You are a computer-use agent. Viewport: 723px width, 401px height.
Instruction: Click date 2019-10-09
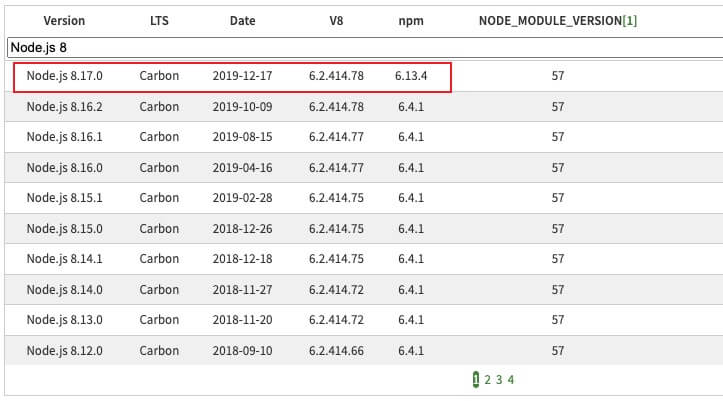pos(243,106)
